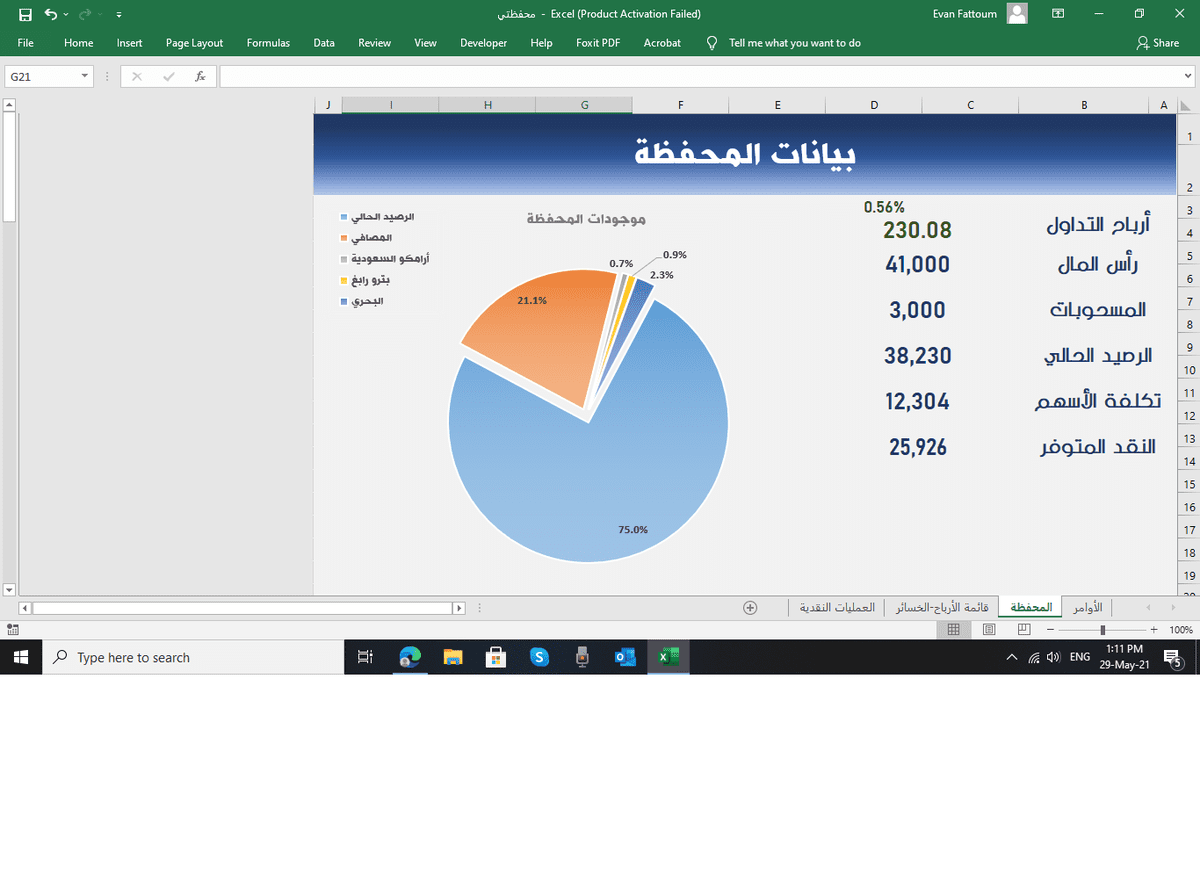Image resolution: width=1200 pixels, height=881 pixels.
Task: Switch to Page Layout view via status bar icon
Action: coord(990,629)
